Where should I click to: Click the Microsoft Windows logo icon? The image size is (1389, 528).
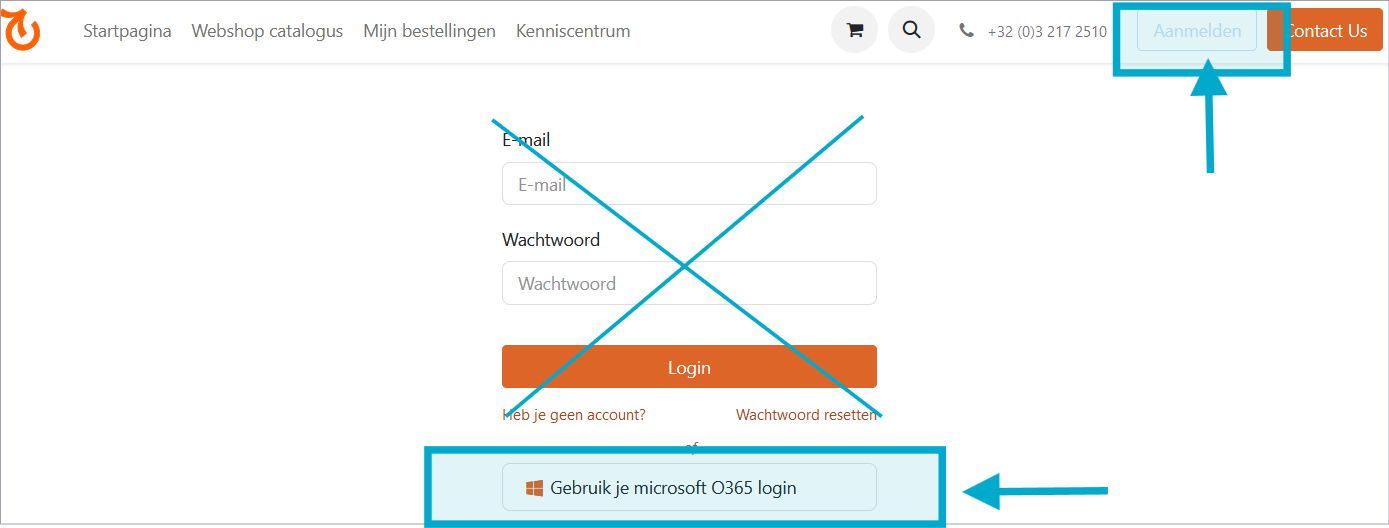click(x=534, y=488)
